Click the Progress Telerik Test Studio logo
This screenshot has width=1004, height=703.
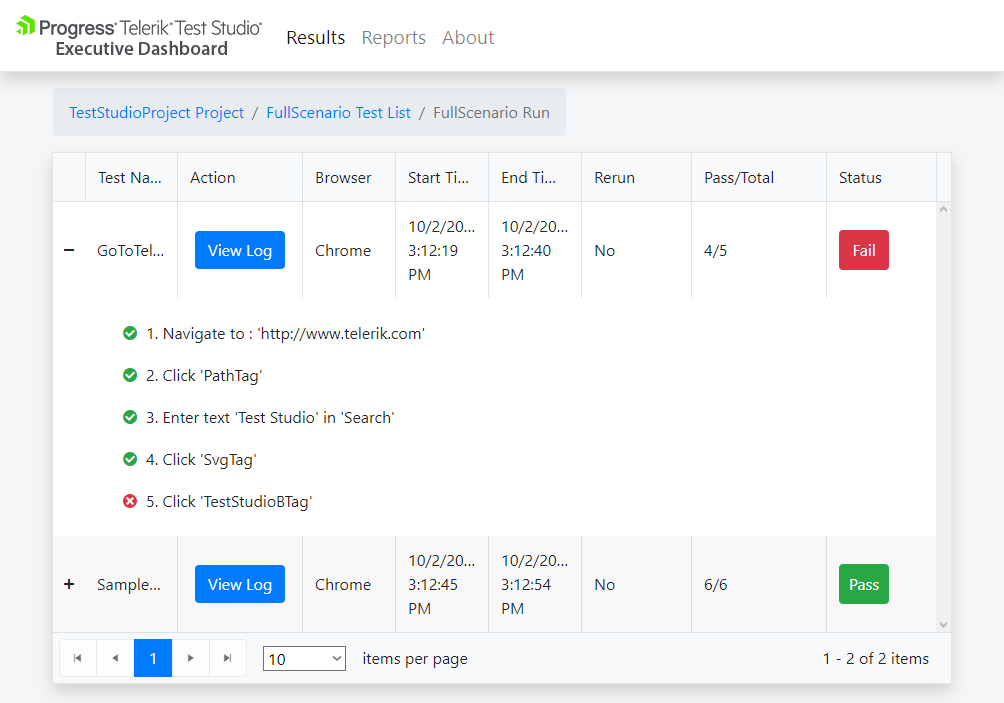[x=139, y=36]
